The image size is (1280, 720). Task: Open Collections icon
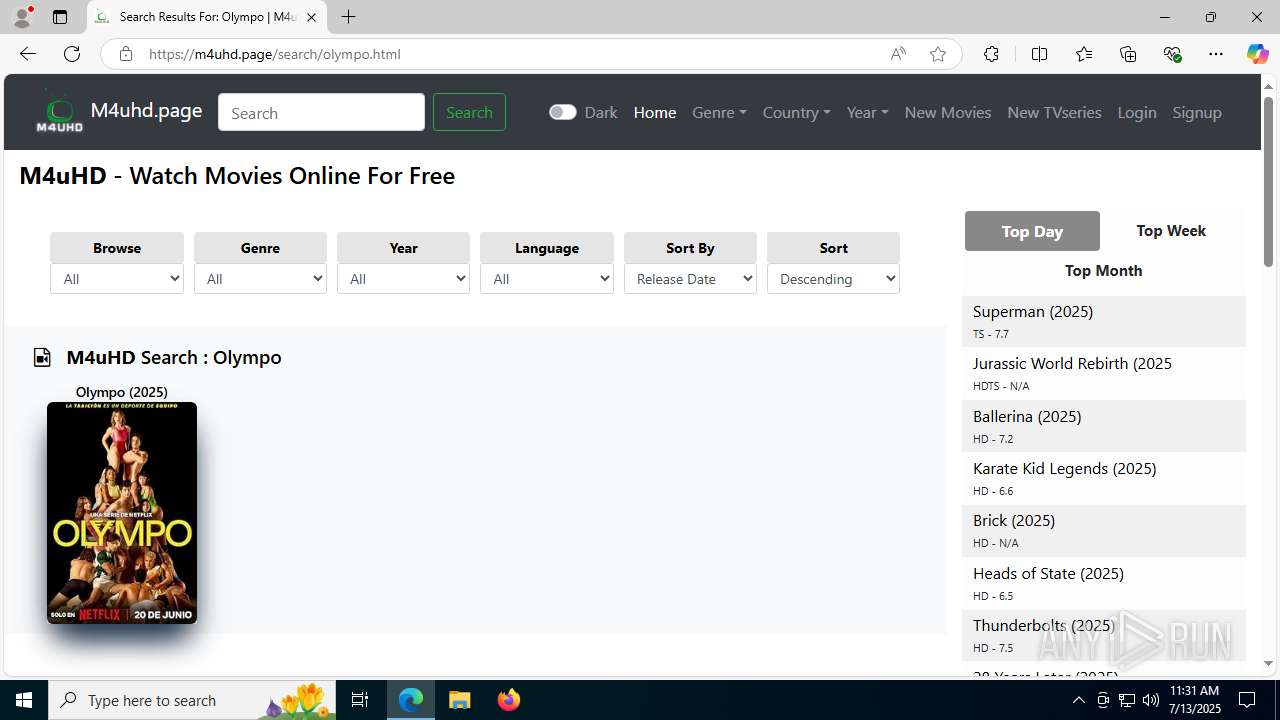coord(1128,54)
